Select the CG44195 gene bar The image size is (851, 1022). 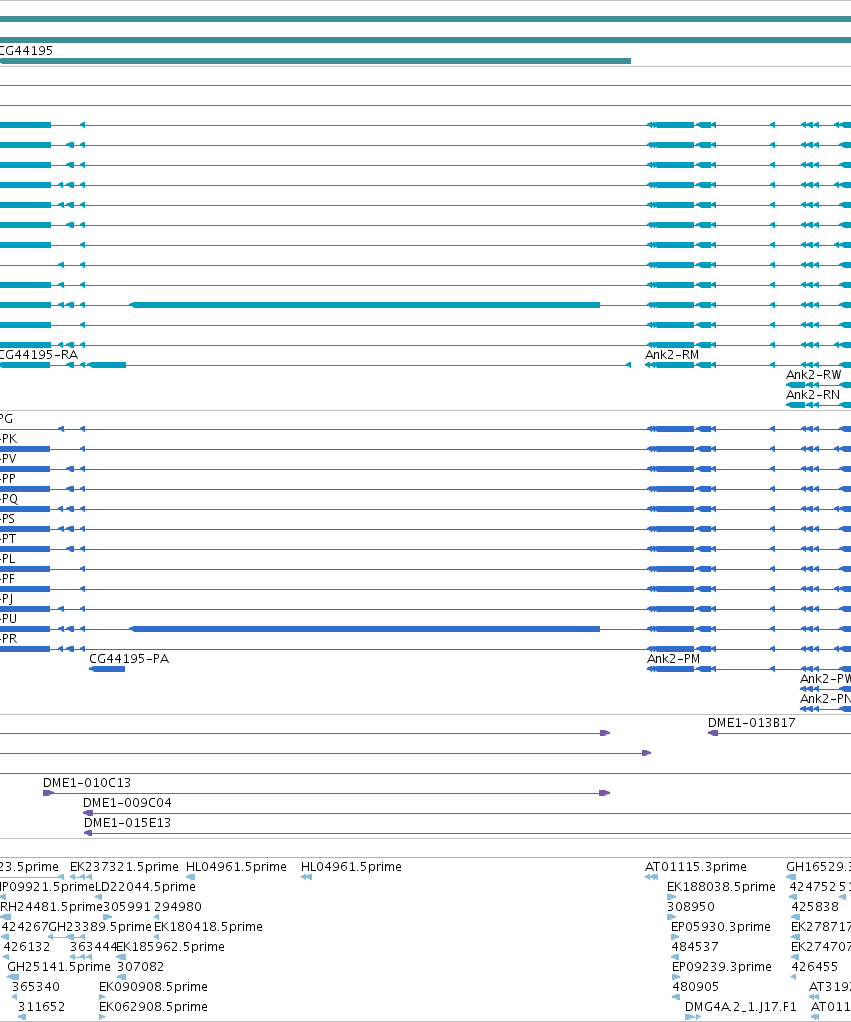point(315,61)
